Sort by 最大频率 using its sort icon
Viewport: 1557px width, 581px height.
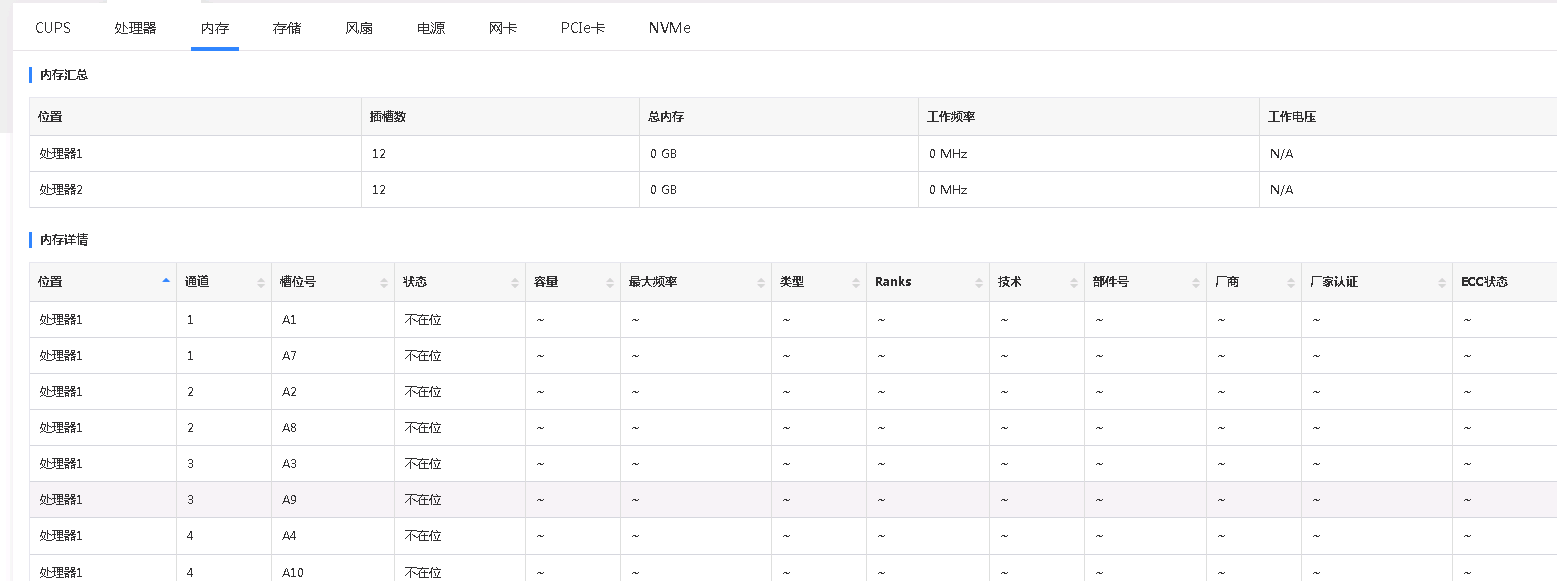(761, 283)
